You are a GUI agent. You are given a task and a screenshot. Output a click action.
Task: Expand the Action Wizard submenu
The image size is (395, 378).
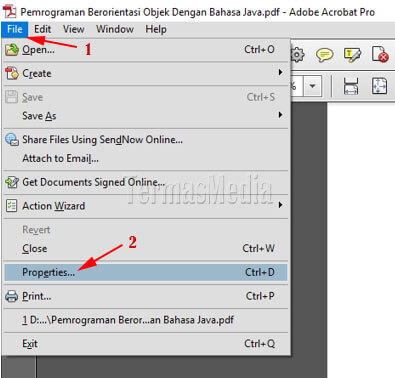coord(146,206)
